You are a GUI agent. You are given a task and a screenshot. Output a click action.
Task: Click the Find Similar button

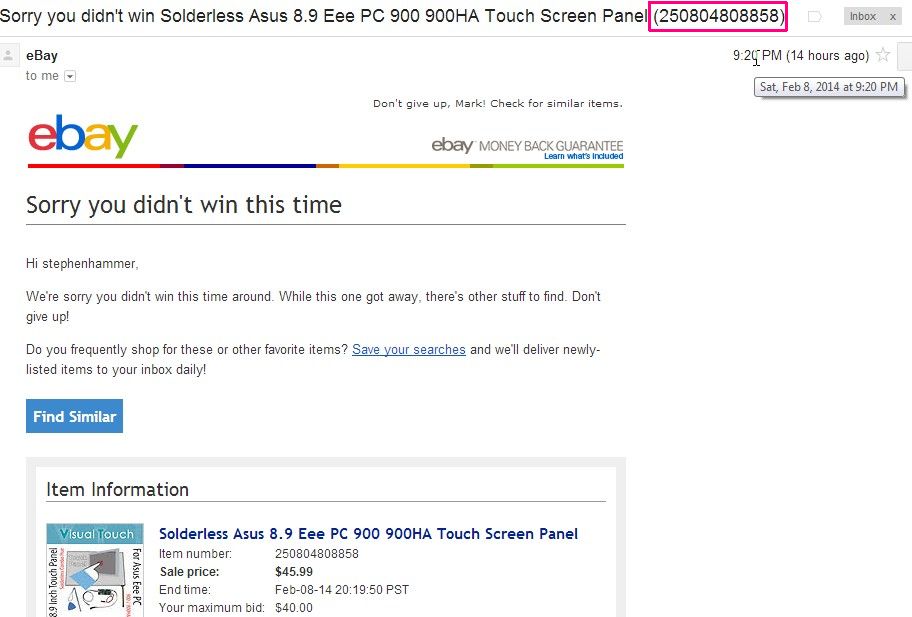click(x=74, y=416)
